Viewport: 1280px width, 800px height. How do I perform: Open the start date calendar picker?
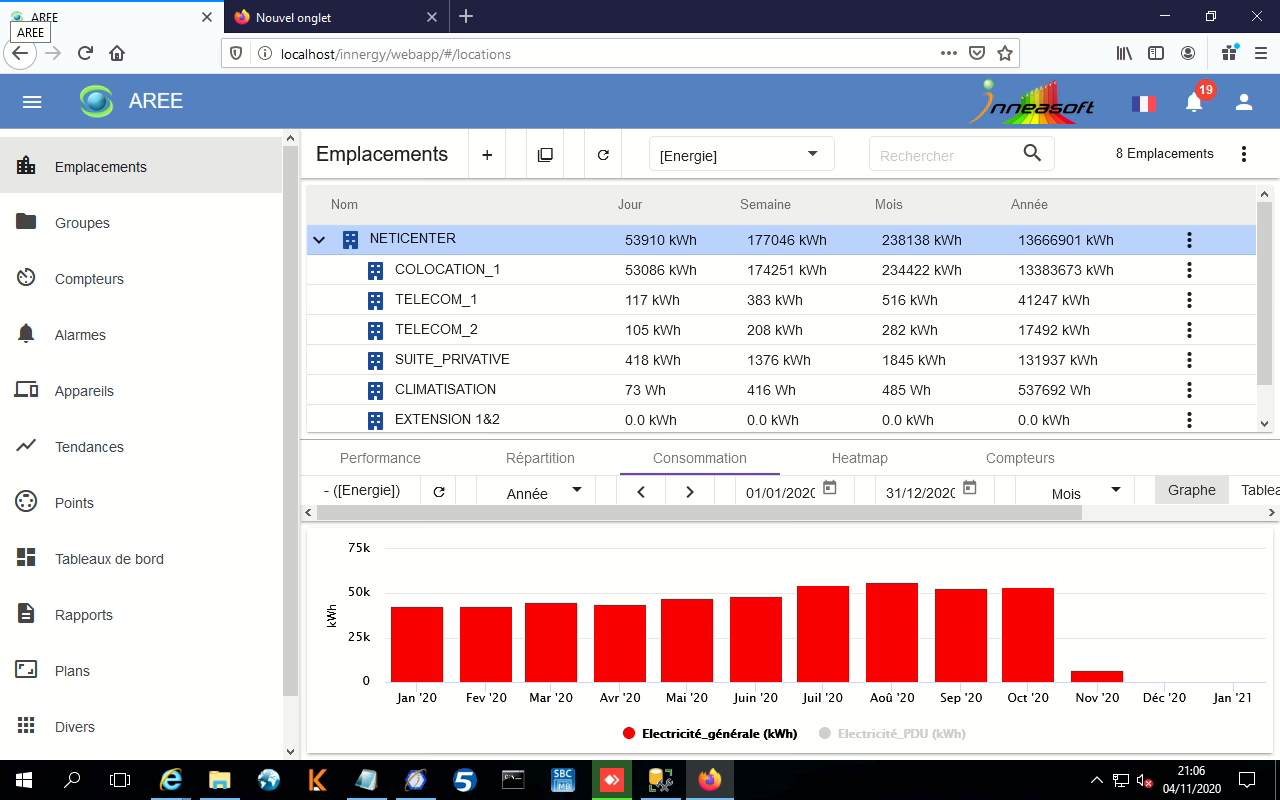(830, 488)
